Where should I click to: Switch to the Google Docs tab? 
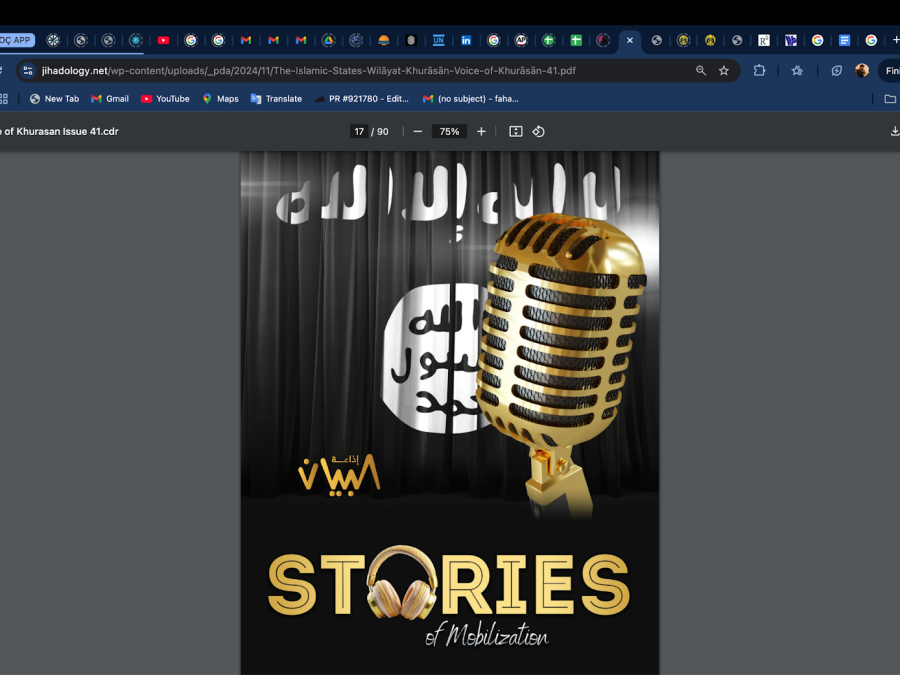[x=844, y=40]
